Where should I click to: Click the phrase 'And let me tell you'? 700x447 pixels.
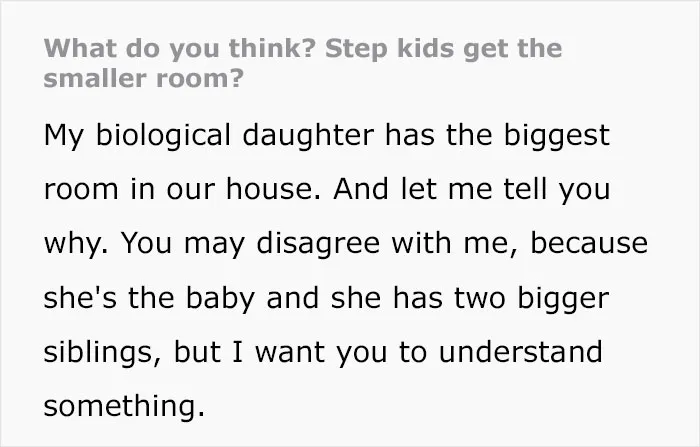[x=471, y=189]
